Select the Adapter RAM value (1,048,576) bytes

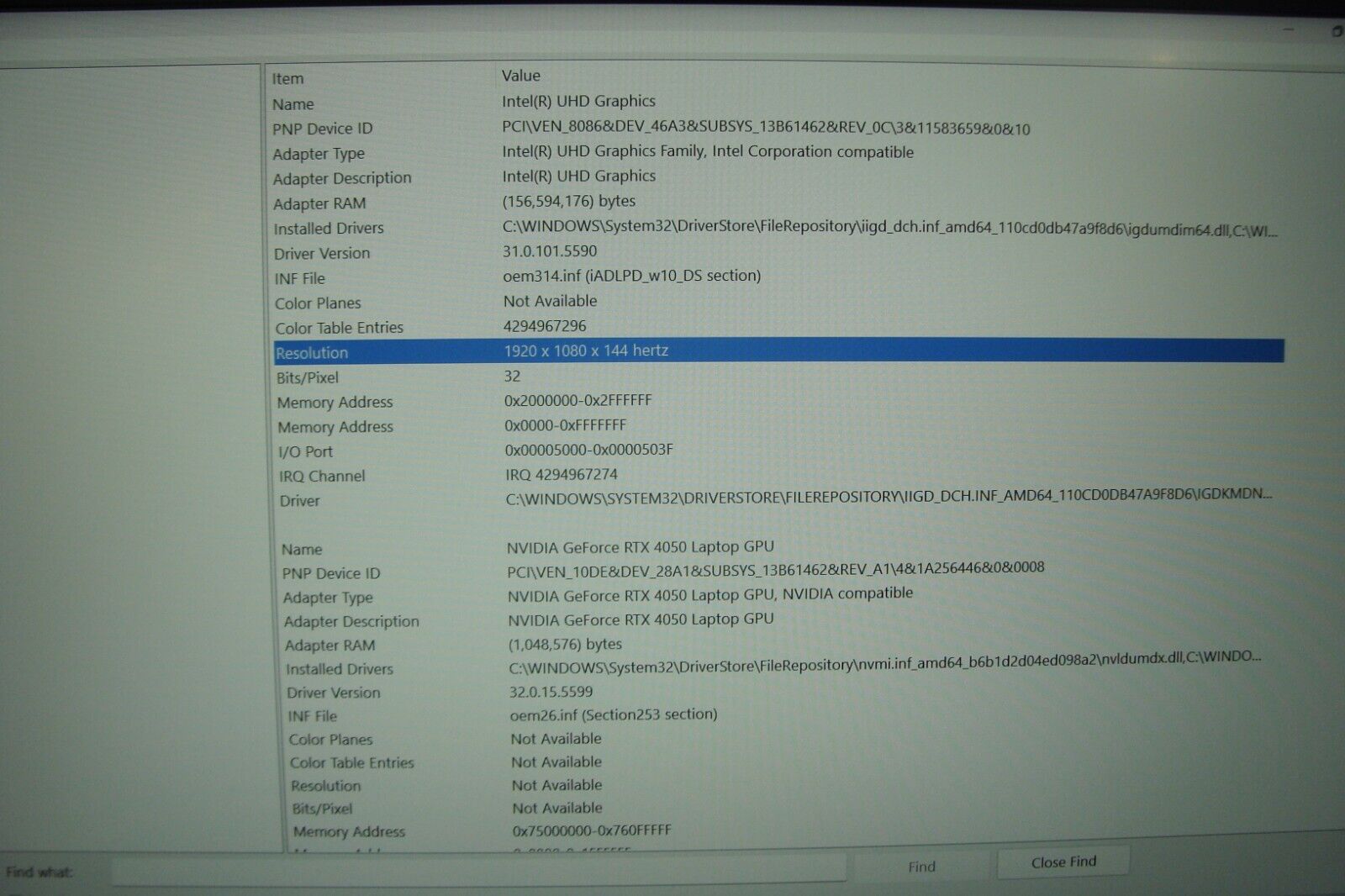(565, 644)
